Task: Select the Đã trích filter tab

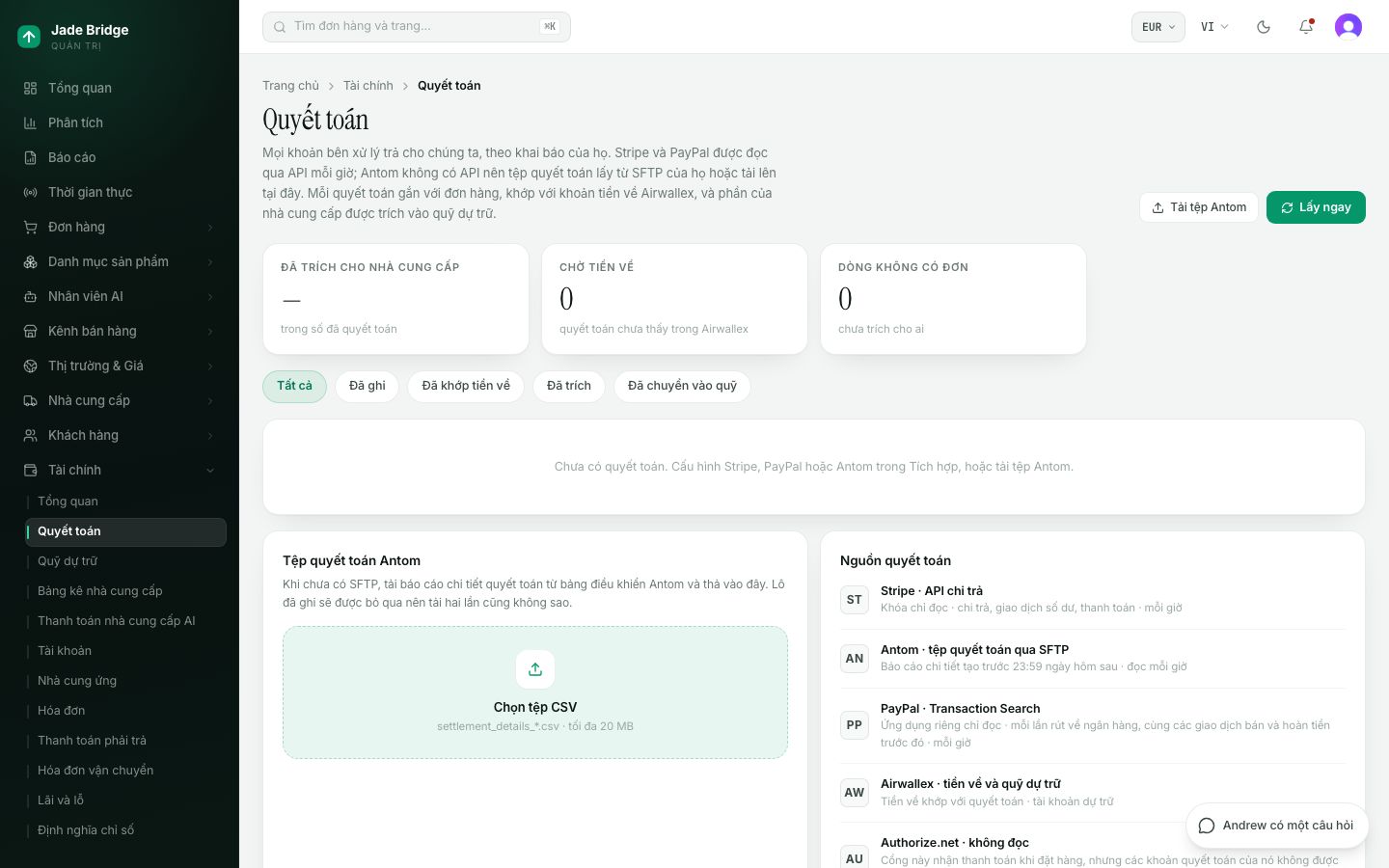Action: [x=569, y=386]
